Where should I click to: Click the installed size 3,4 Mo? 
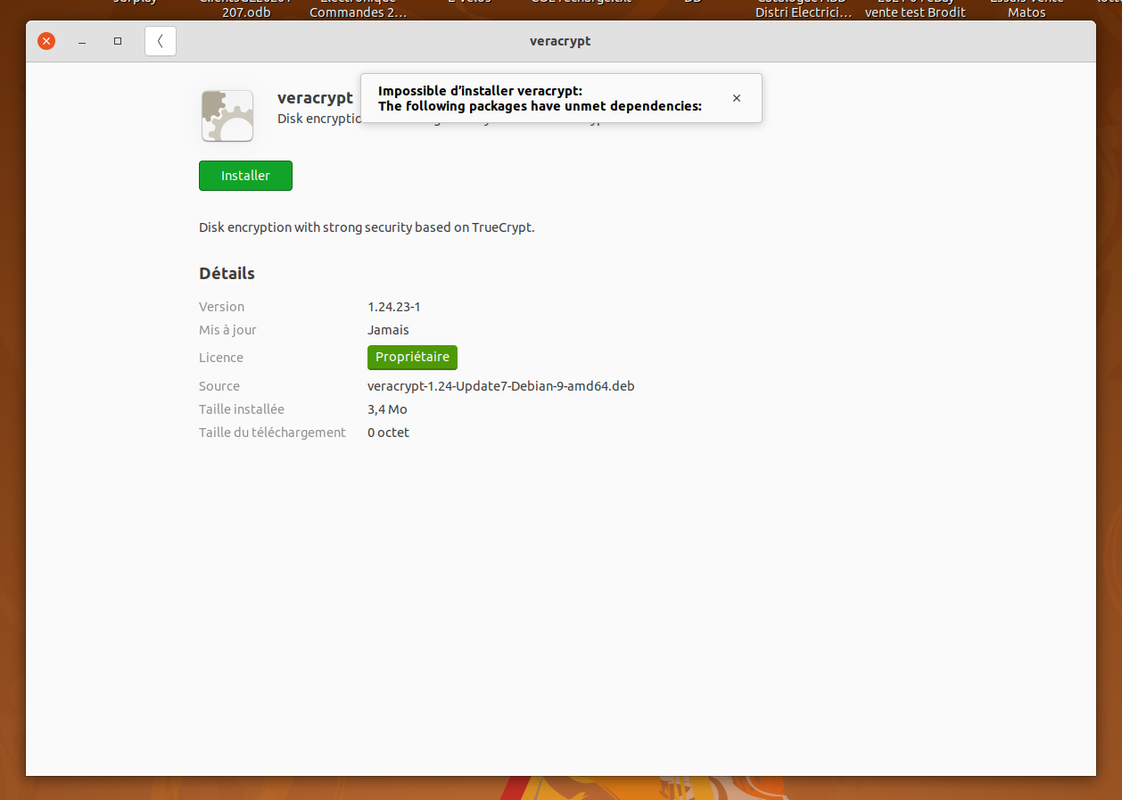tap(387, 409)
